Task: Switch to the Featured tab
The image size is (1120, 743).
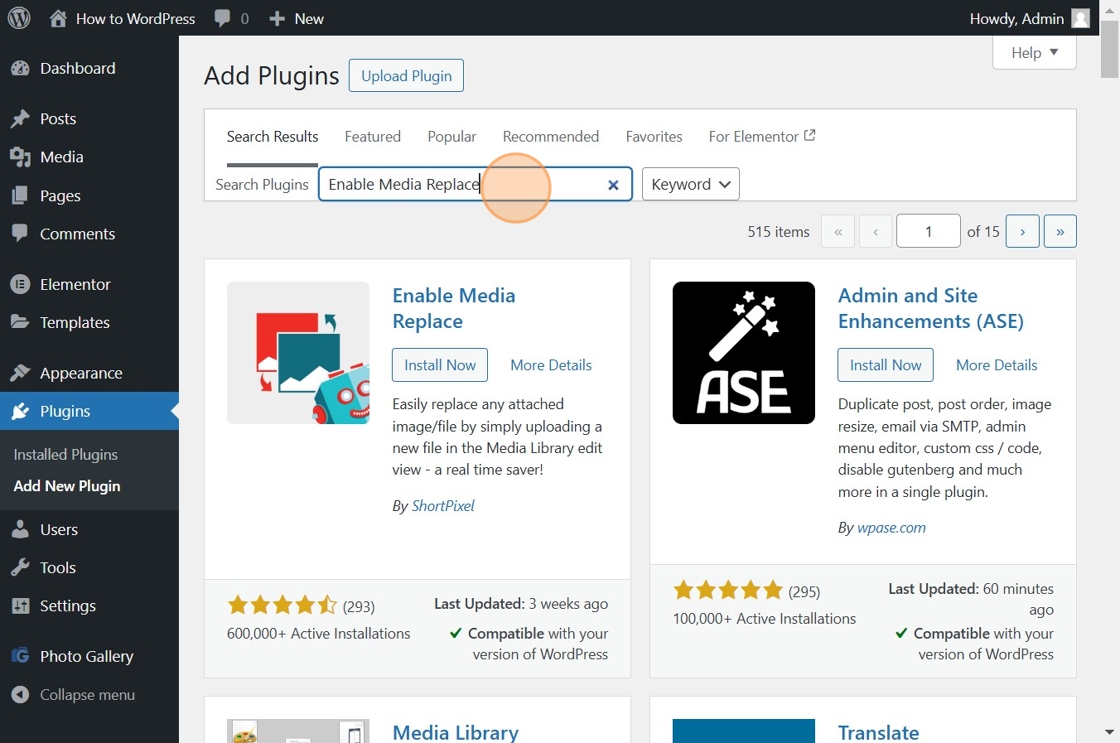Action: click(x=372, y=136)
